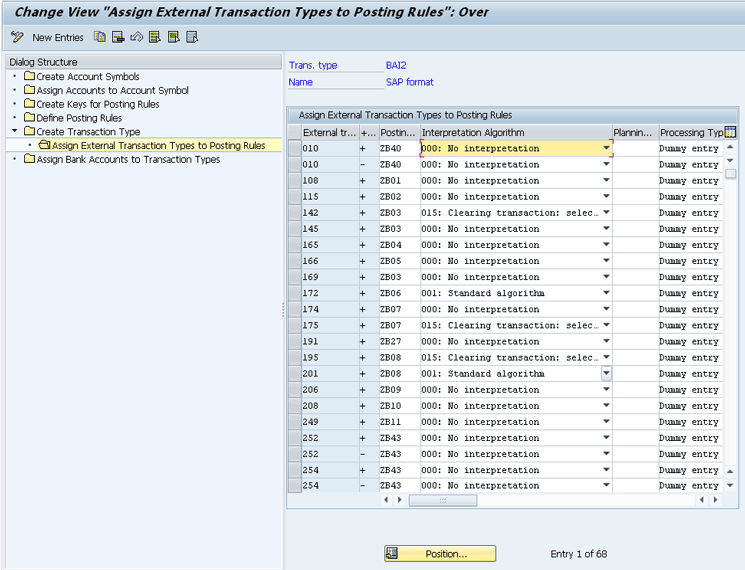Click the Position... button
The width and height of the screenshot is (745, 570).
point(440,554)
